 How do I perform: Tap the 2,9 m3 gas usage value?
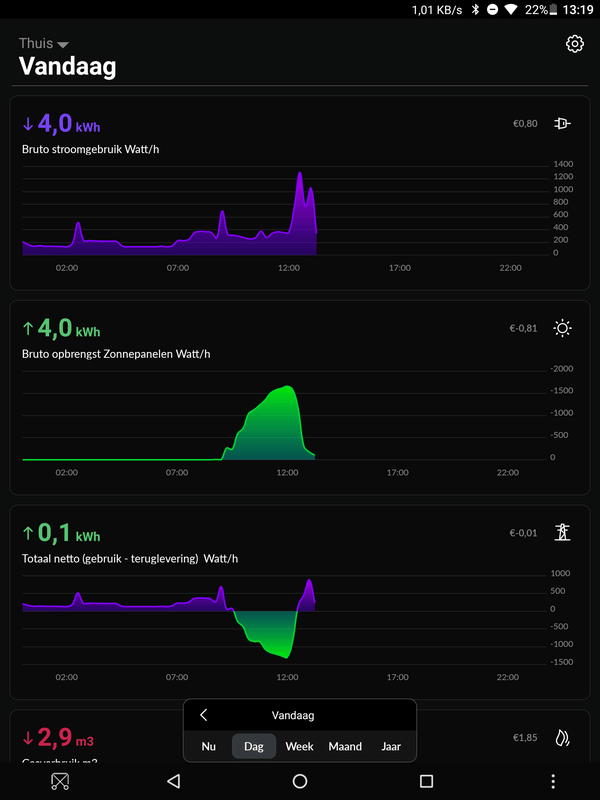pyautogui.click(x=58, y=738)
